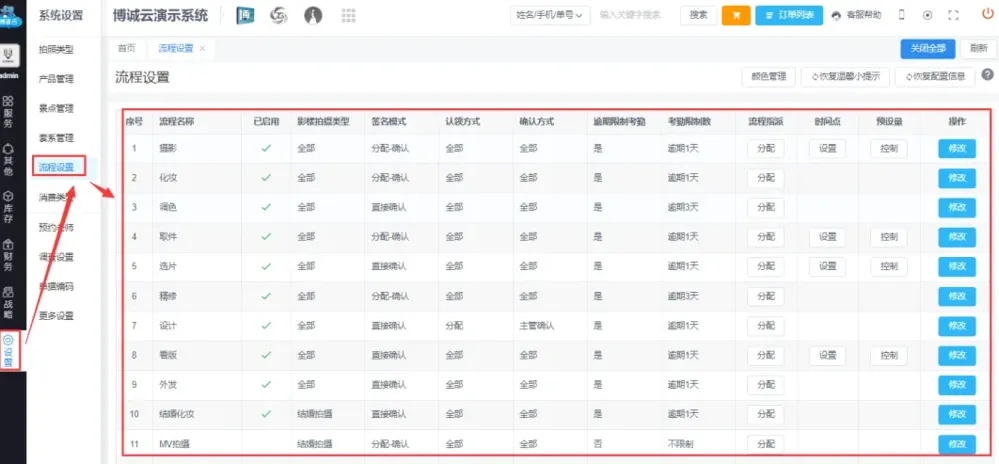Click the orange shopping cart button
999x464 pixels.
[735, 15]
